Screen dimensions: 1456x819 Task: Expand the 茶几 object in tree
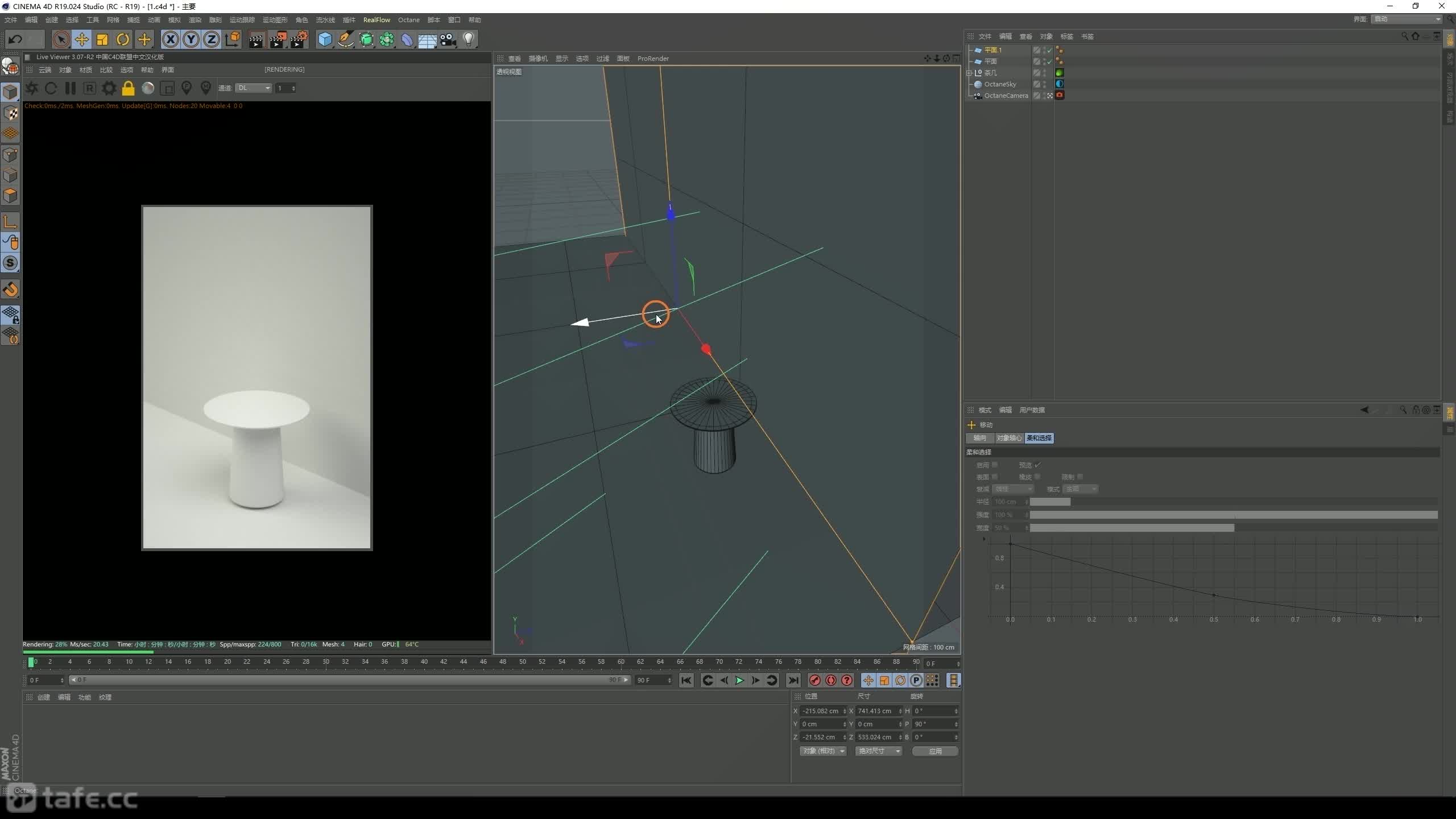coord(969,73)
